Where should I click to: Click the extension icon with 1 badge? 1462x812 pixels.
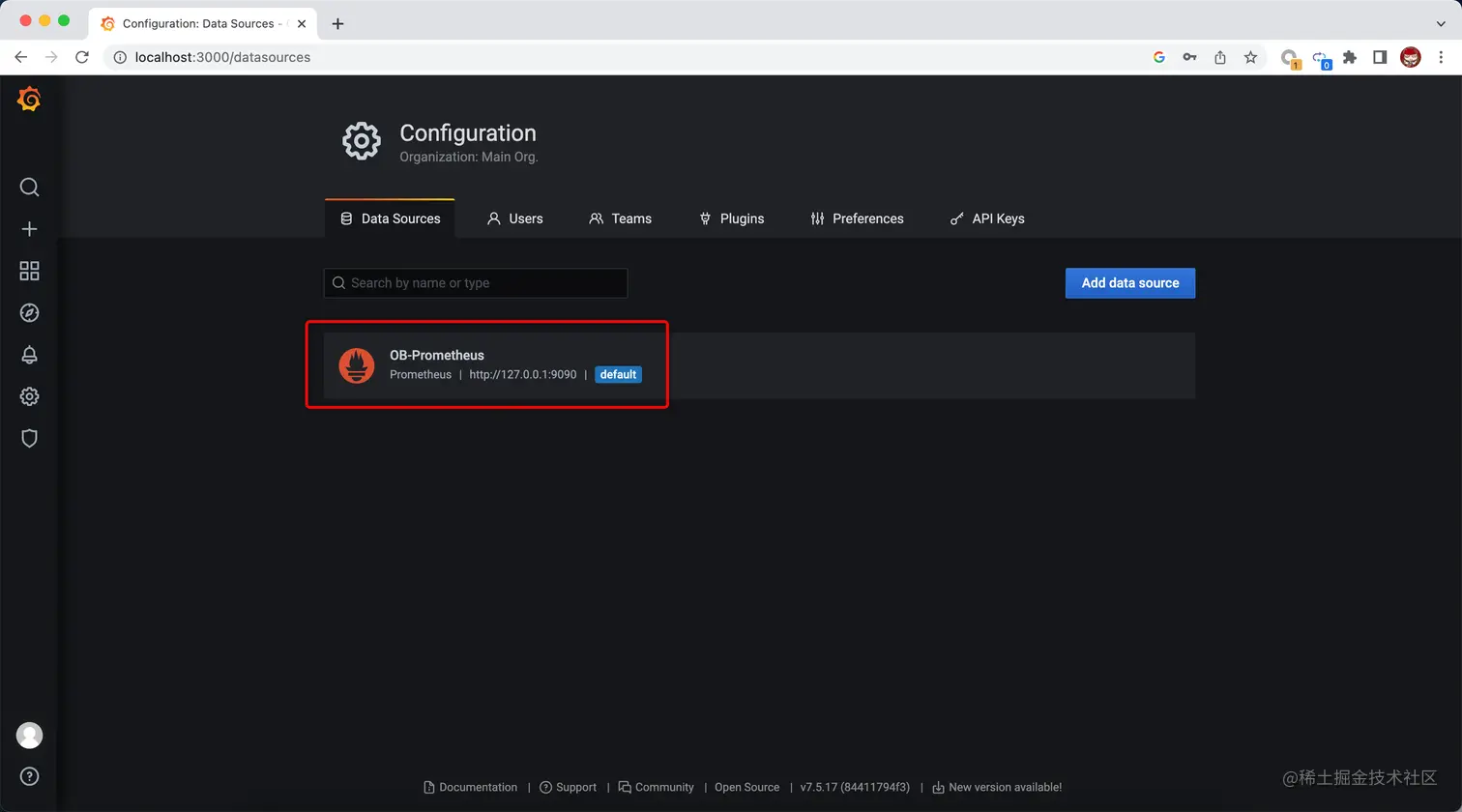tap(1290, 58)
